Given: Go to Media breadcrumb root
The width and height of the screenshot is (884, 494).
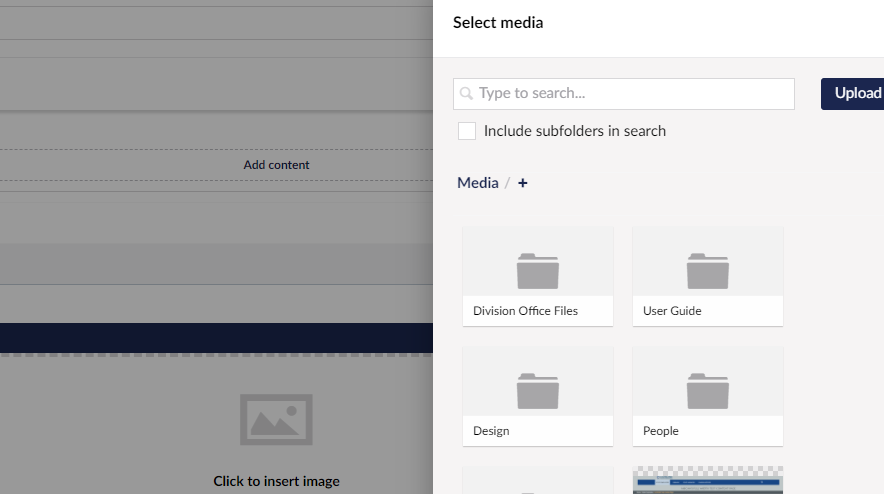Looking at the screenshot, I should click(x=478, y=183).
